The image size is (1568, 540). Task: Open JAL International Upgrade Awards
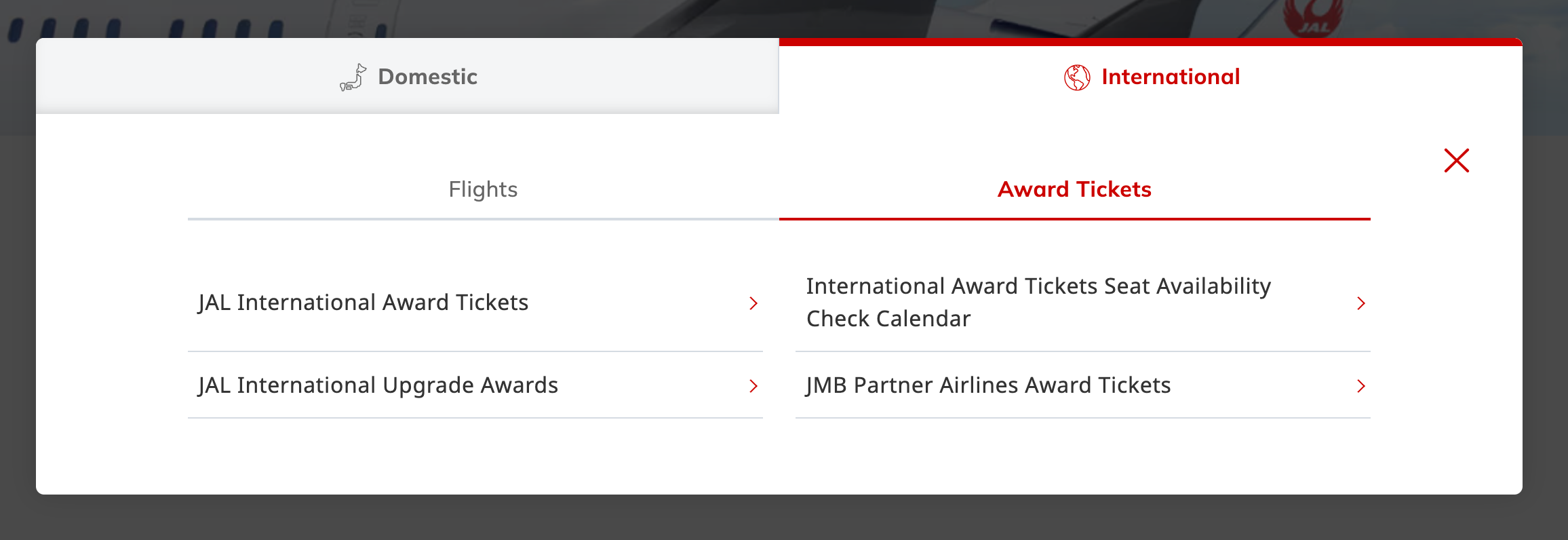tap(378, 386)
